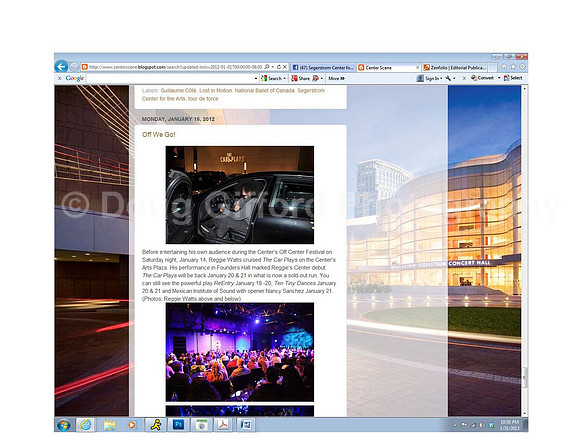Open Windows Explorer folder on taskbar

[x=109, y=425]
